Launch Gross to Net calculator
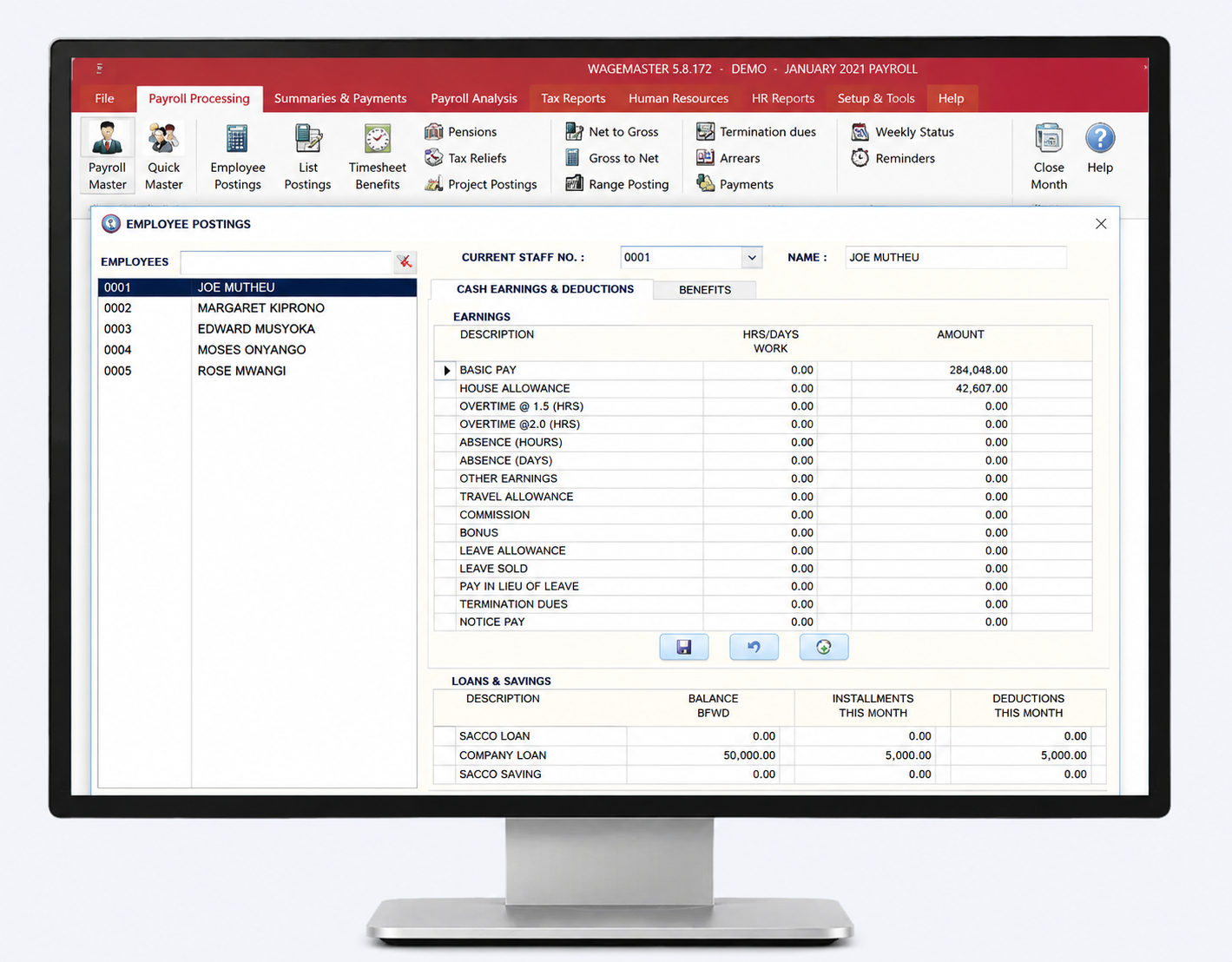The image size is (1232, 962). pyautogui.click(x=612, y=158)
